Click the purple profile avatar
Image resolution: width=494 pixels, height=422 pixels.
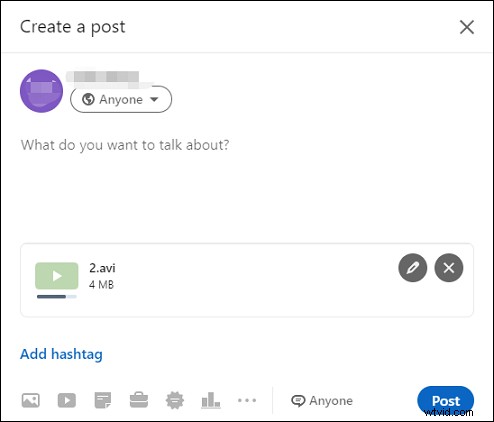[x=41, y=91]
